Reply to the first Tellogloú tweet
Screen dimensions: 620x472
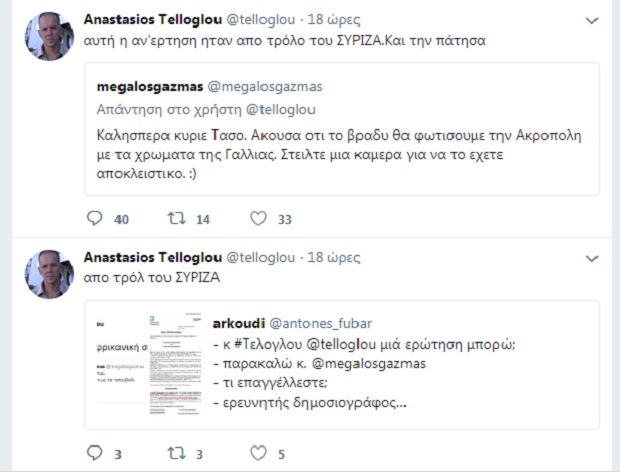pyautogui.click(x=95, y=218)
